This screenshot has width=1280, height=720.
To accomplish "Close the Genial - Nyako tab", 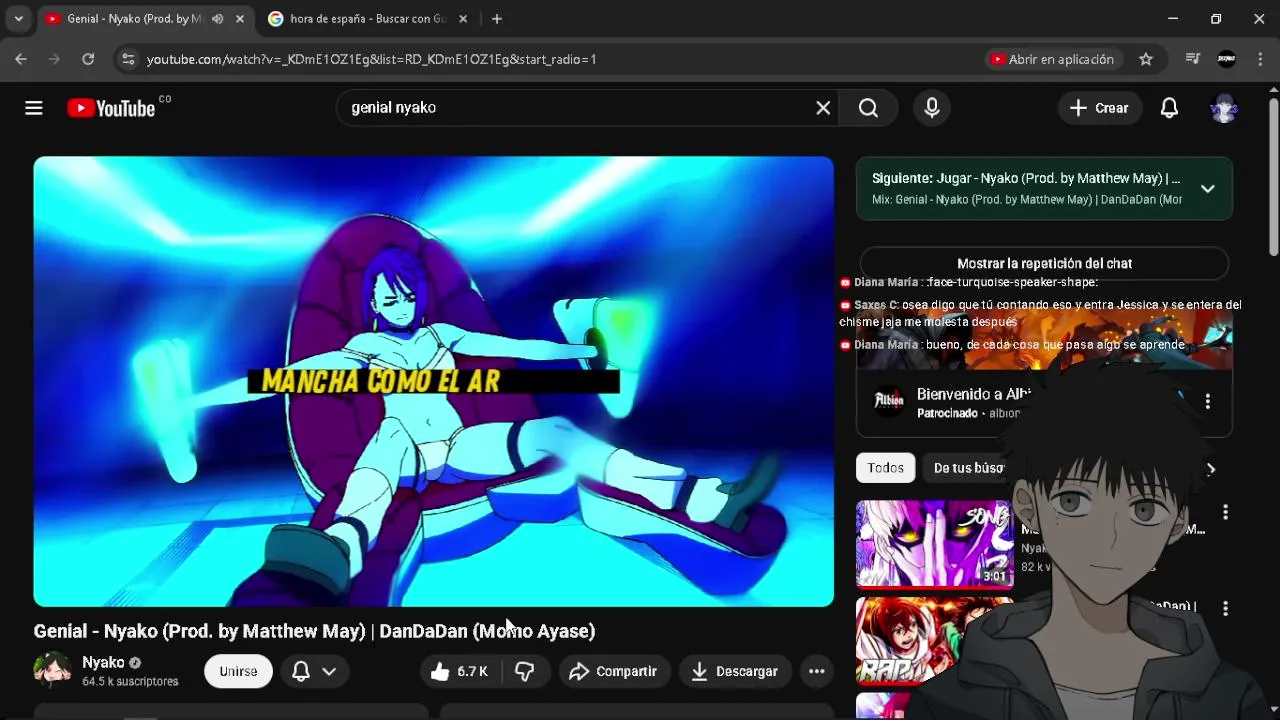I will click(240, 19).
